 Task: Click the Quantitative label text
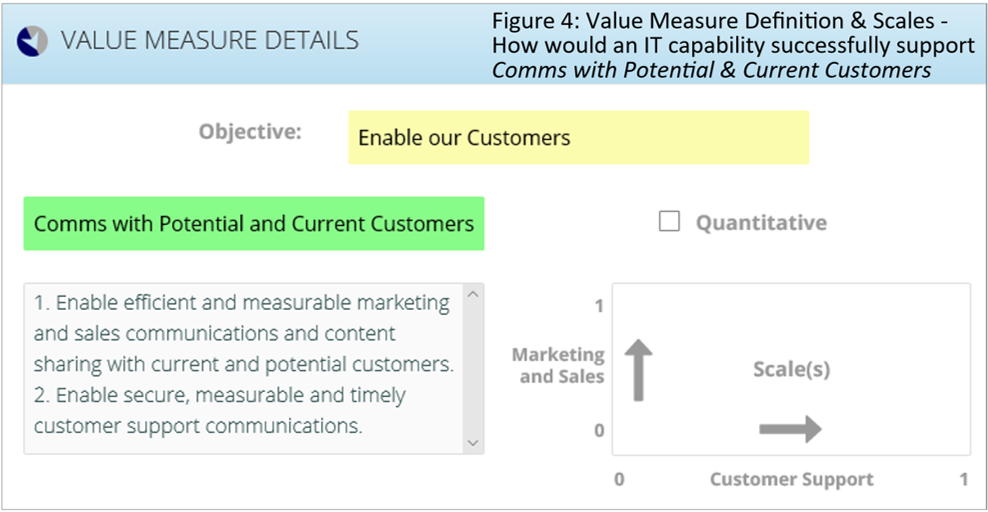[x=761, y=223]
